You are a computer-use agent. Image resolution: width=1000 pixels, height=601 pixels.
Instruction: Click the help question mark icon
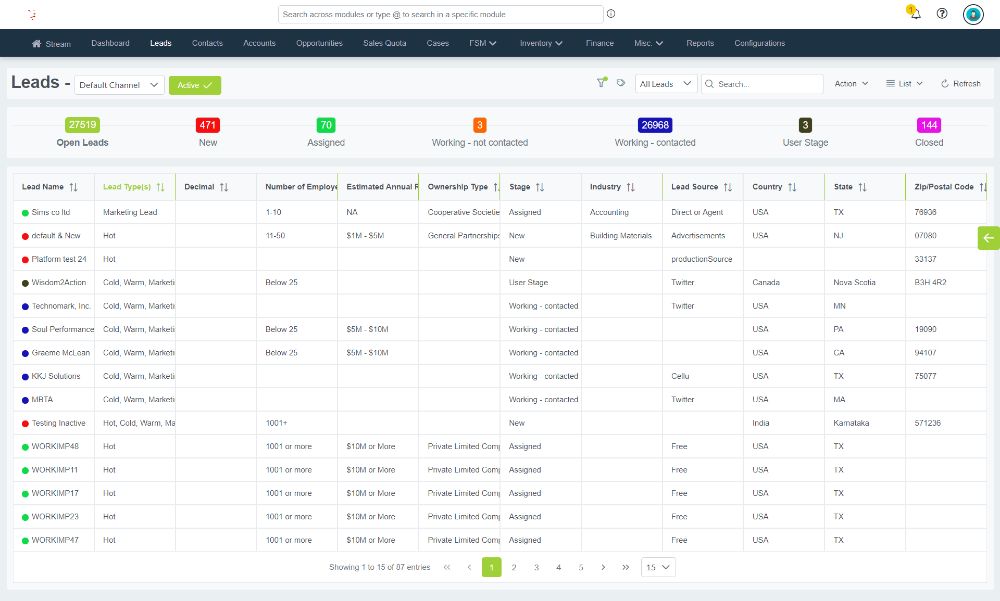click(x=942, y=14)
